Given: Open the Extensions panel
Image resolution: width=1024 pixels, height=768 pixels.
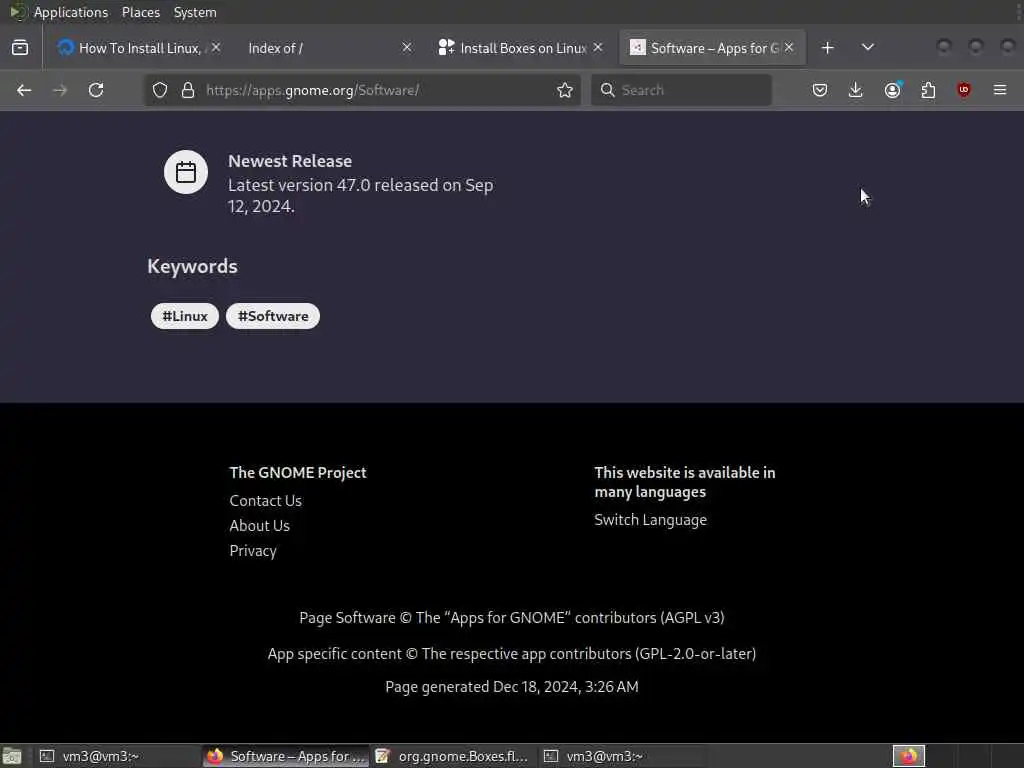Looking at the screenshot, I should 928,90.
